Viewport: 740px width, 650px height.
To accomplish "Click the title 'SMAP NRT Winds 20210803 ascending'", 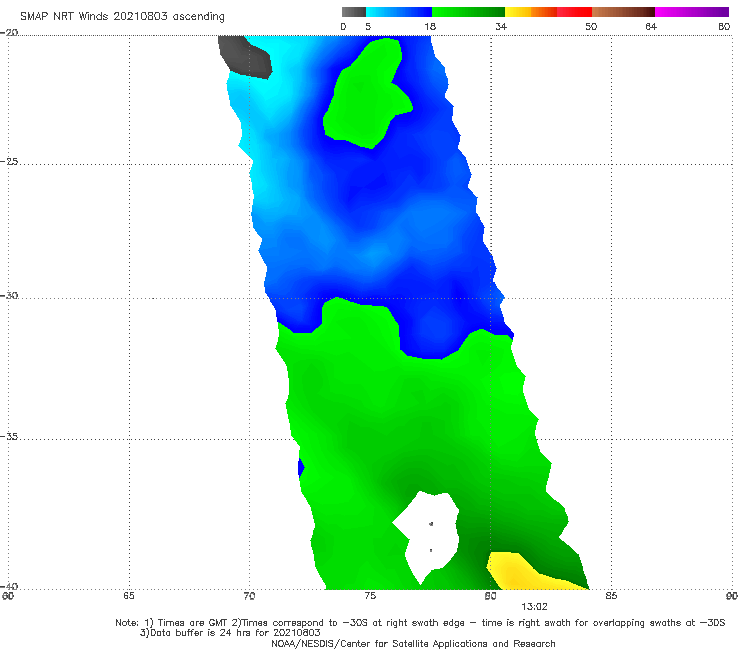I will pos(122,17).
